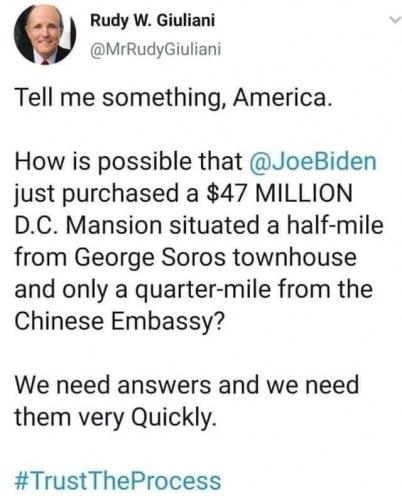Screen dimensions: 402x500
Task: Click the "just purchased a" words
Action: [107, 194]
